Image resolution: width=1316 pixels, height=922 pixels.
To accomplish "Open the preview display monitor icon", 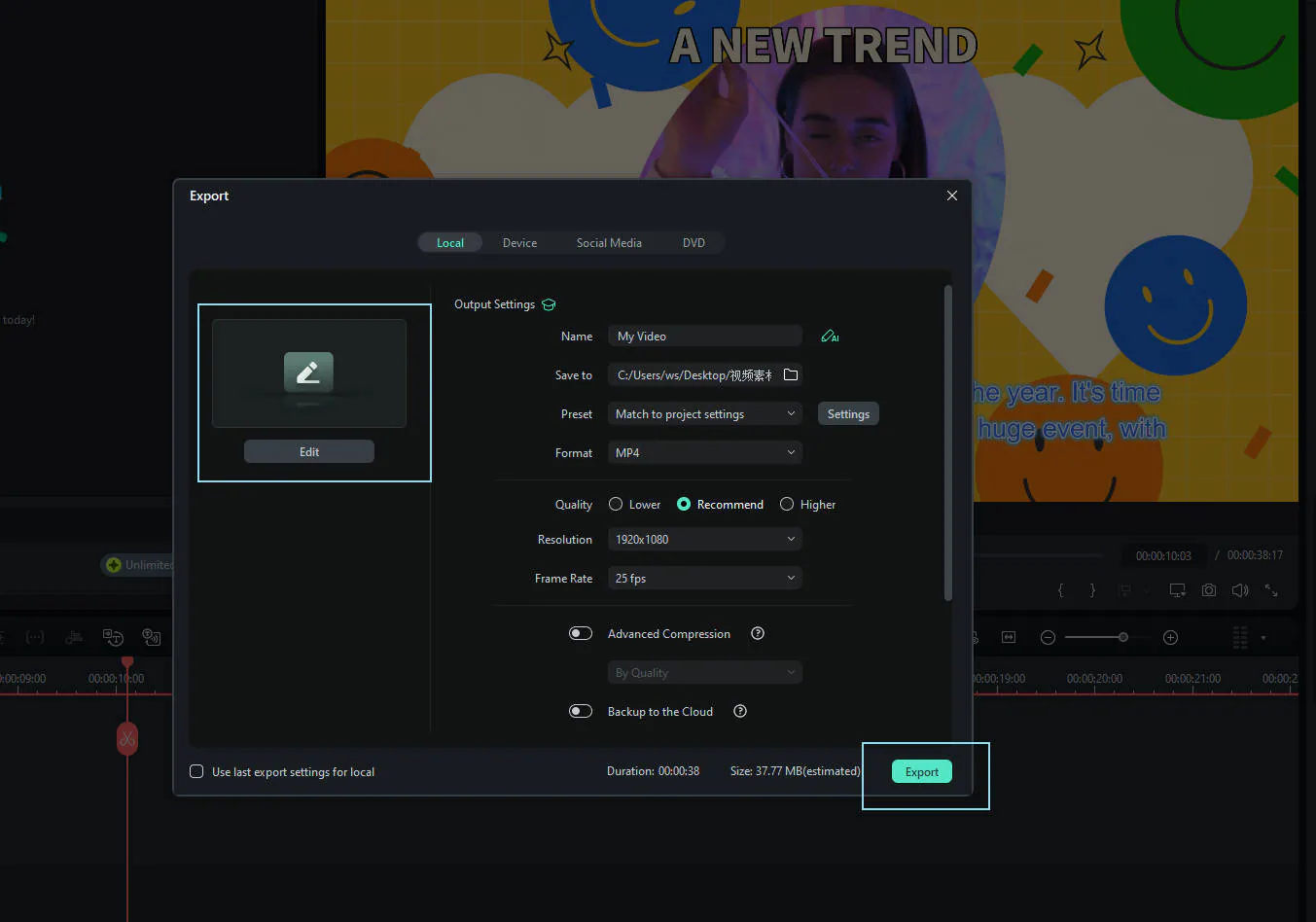I will pos(1177,590).
